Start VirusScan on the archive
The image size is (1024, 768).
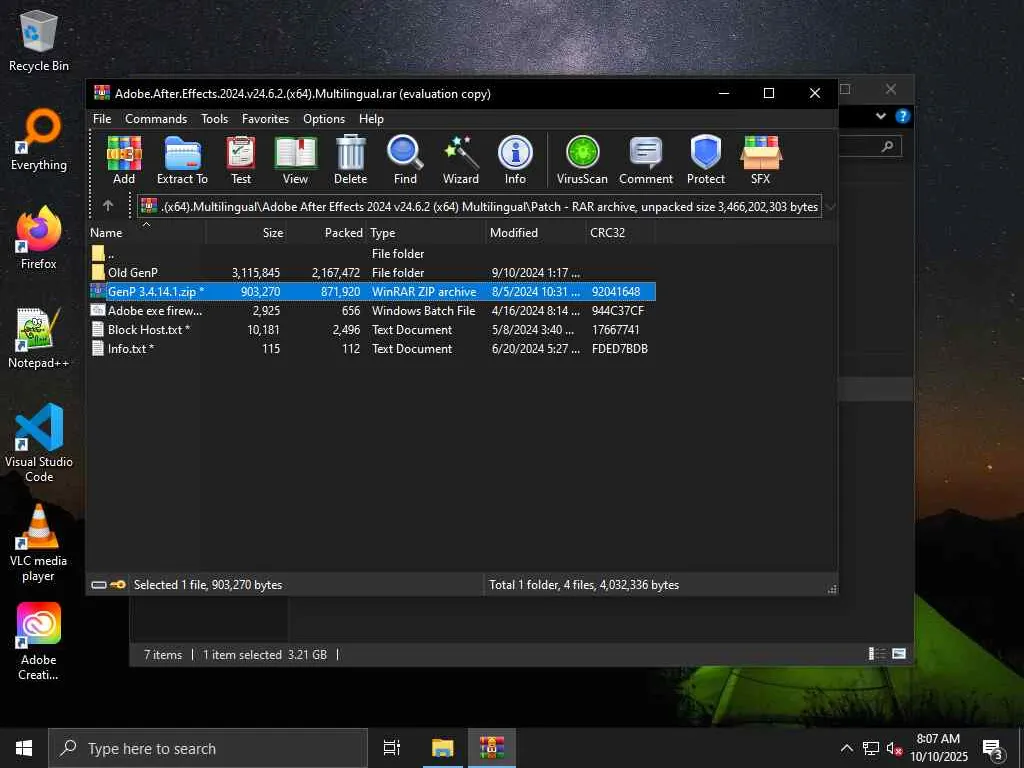click(x=582, y=160)
